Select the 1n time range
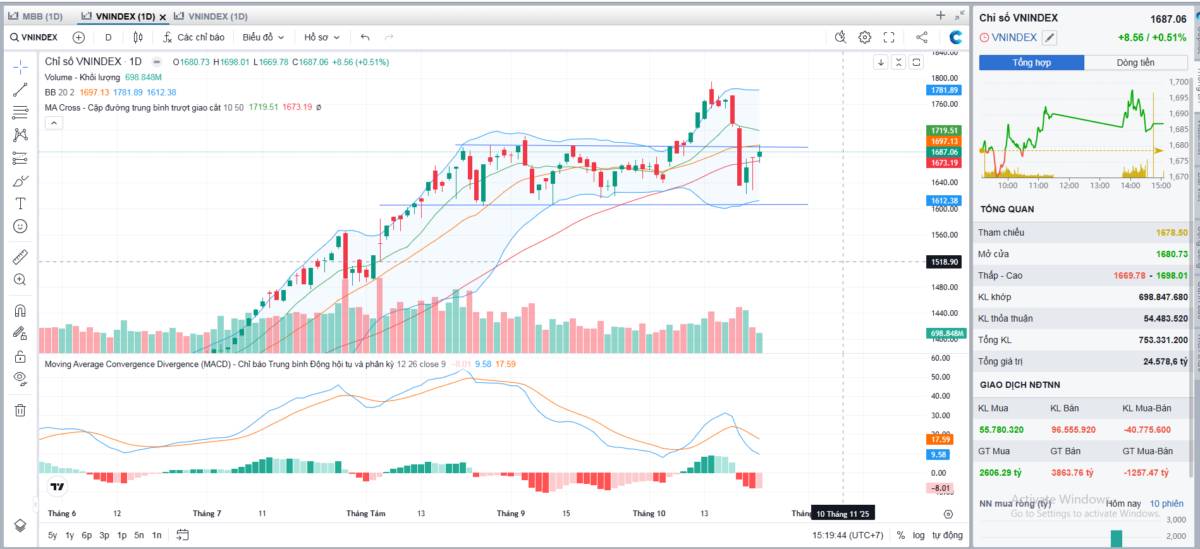1200x549 pixels. (x=157, y=535)
